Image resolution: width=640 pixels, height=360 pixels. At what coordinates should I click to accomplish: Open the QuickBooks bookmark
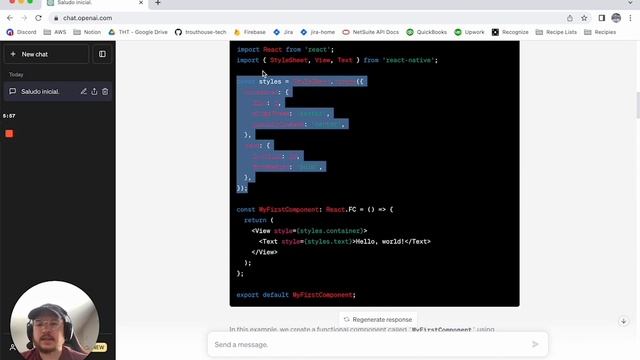[x=427, y=32]
